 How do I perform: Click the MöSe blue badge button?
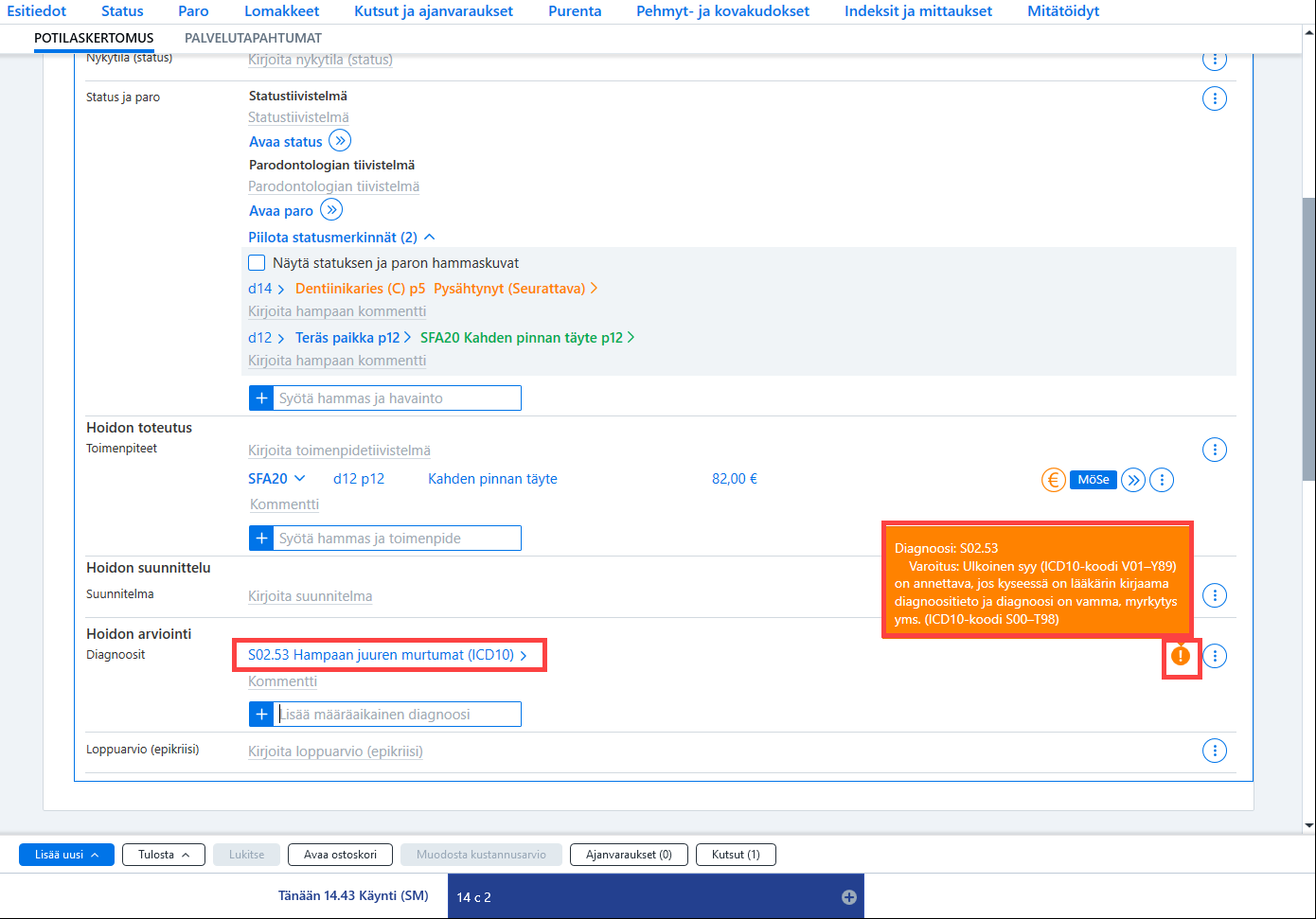[1094, 480]
